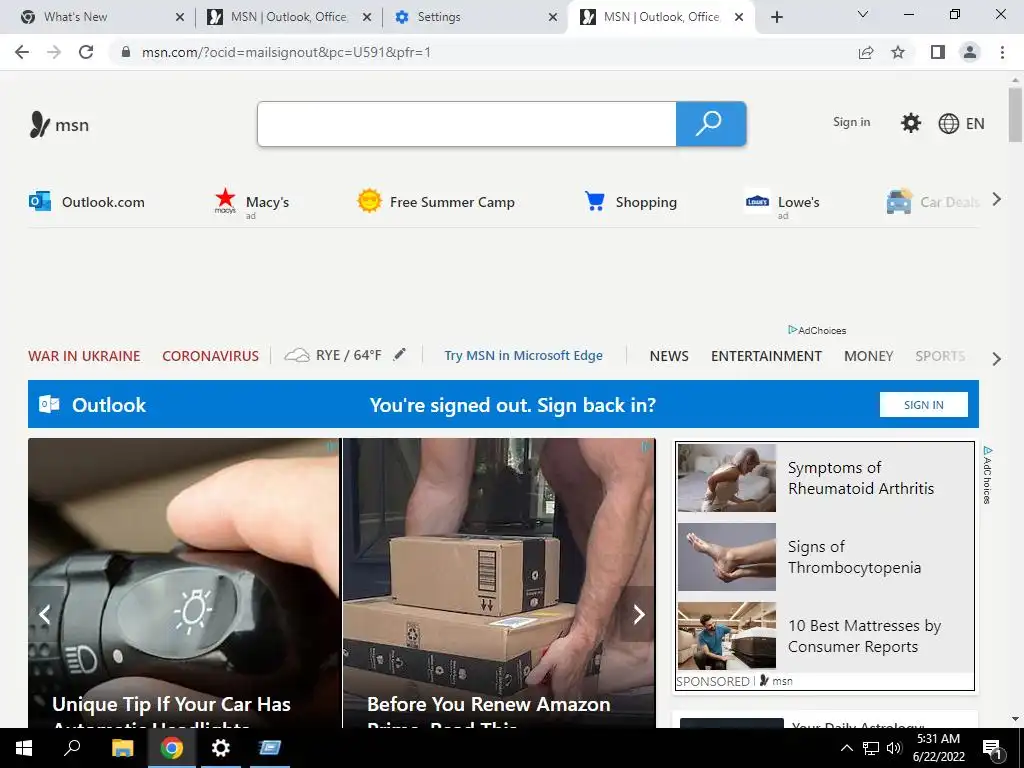1024x768 pixels.
Task: Click the blue search magnifier button
Action: tap(711, 123)
